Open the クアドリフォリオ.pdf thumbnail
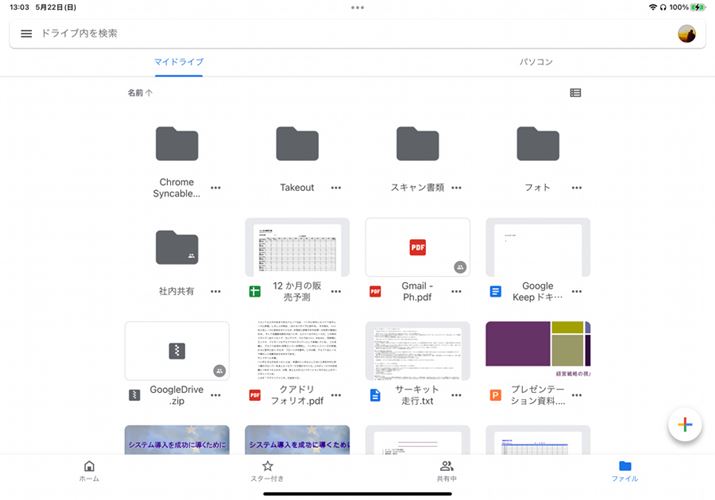This screenshot has width=715, height=500. click(x=297, y=351)
